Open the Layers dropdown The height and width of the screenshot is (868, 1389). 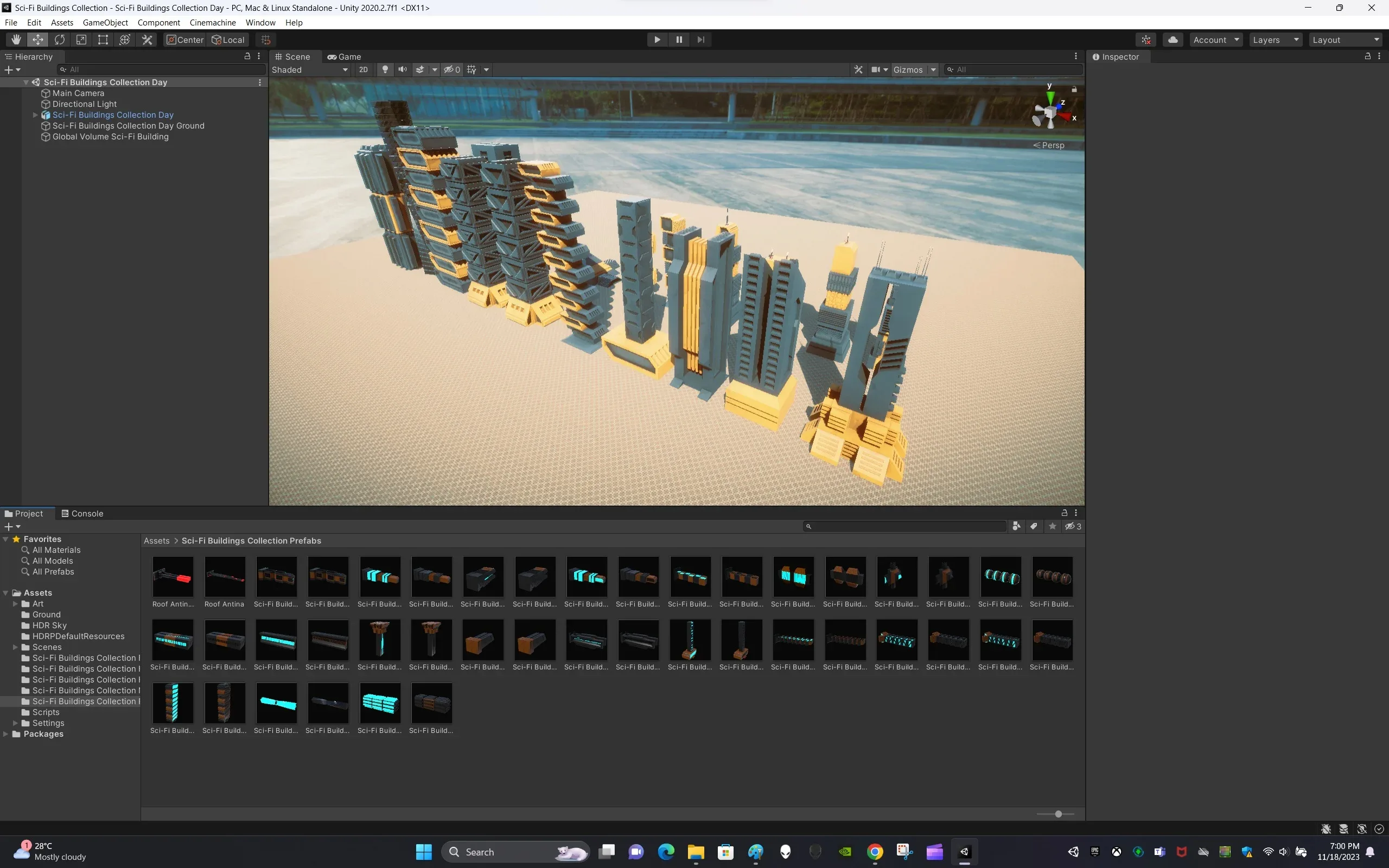click(1275, 40)
